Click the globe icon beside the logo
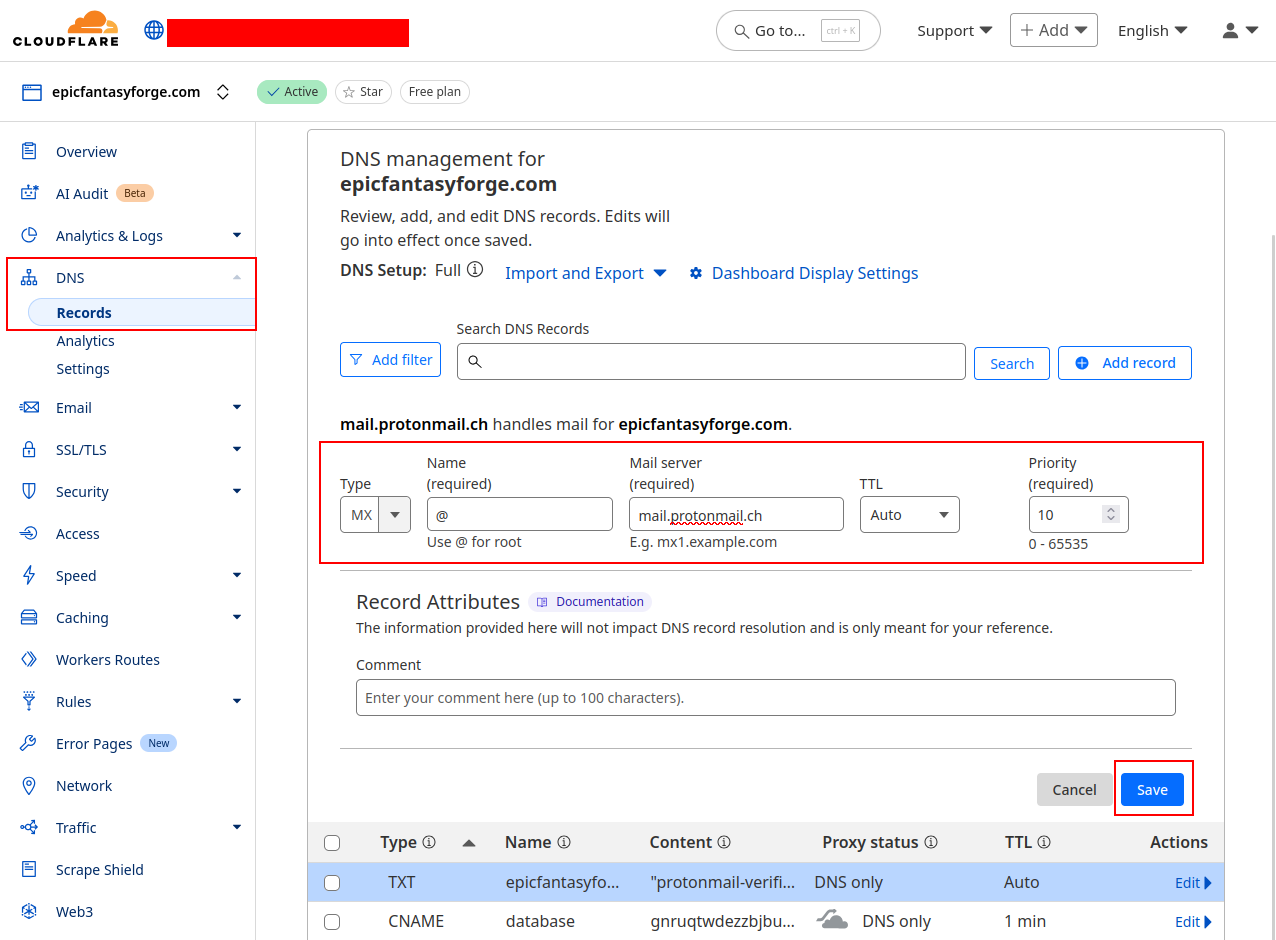 click(154, 30)
